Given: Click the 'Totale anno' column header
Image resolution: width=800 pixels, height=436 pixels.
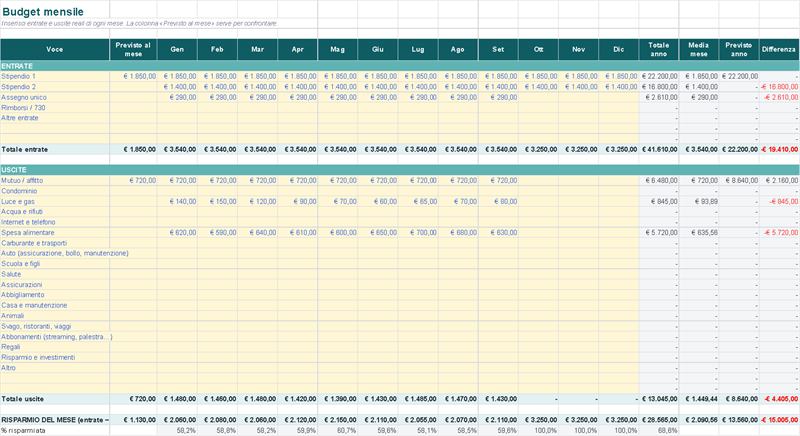Looking at the screenshot, I should tap(659, 49).
